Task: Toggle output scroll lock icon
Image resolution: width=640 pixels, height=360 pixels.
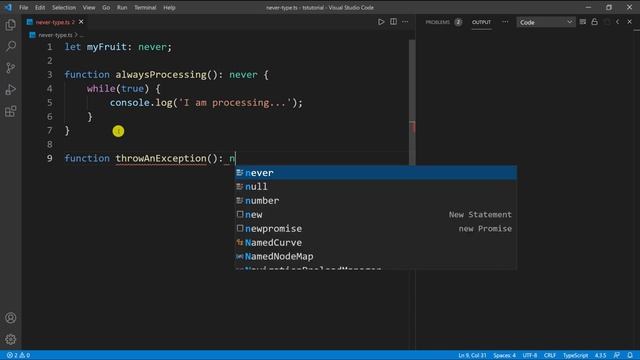Action: [x=594, y=22]
